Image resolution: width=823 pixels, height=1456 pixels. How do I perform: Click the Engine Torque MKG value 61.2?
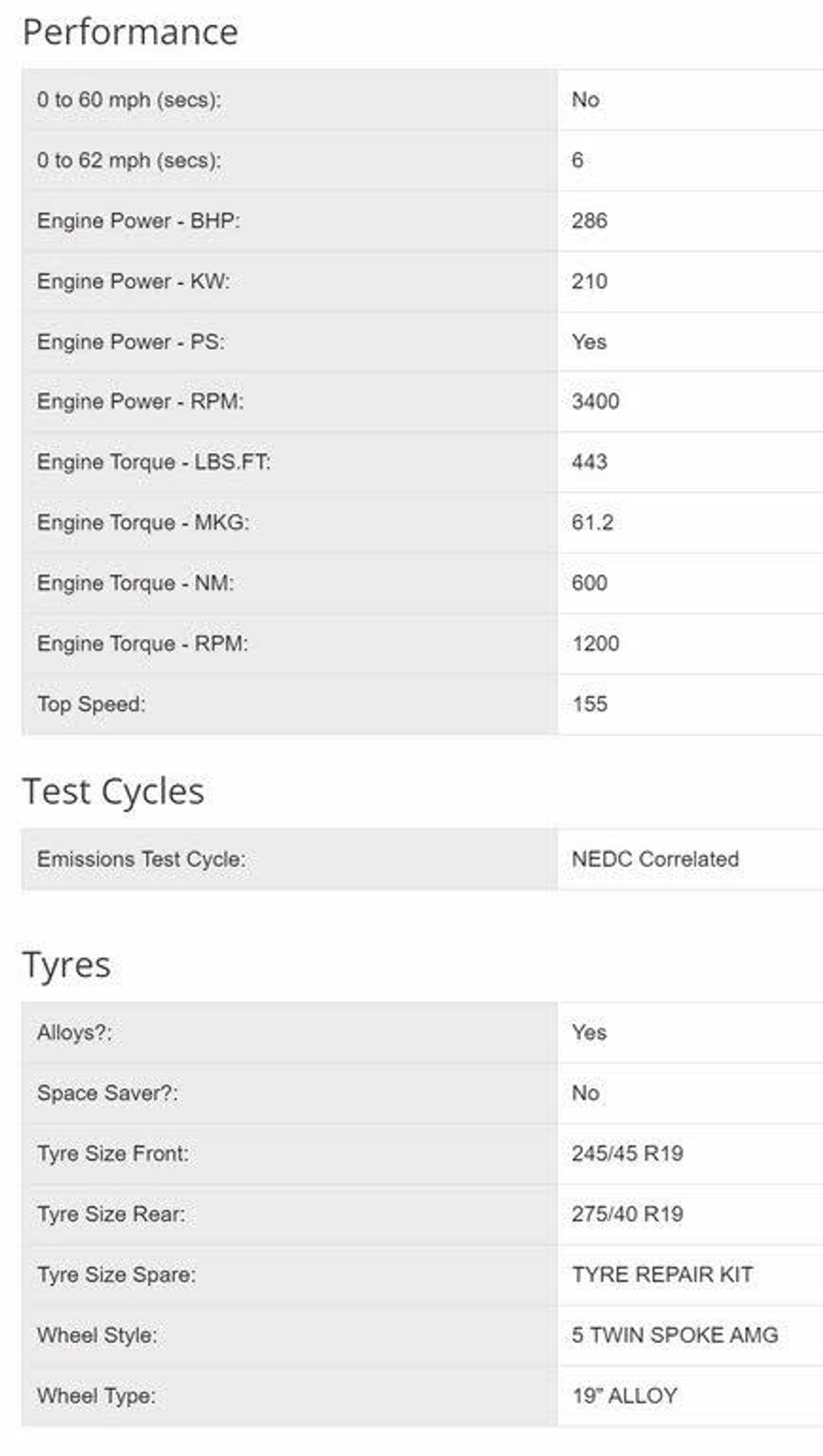592,522
